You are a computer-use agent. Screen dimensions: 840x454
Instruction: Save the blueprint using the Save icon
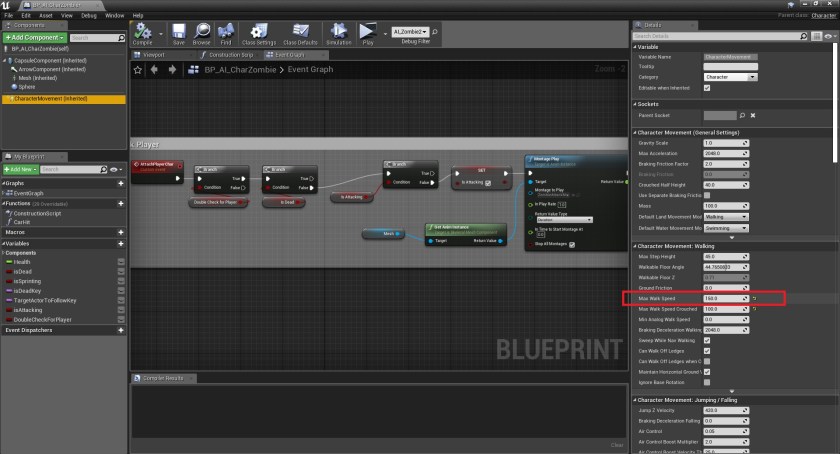(x=178, y=34)
